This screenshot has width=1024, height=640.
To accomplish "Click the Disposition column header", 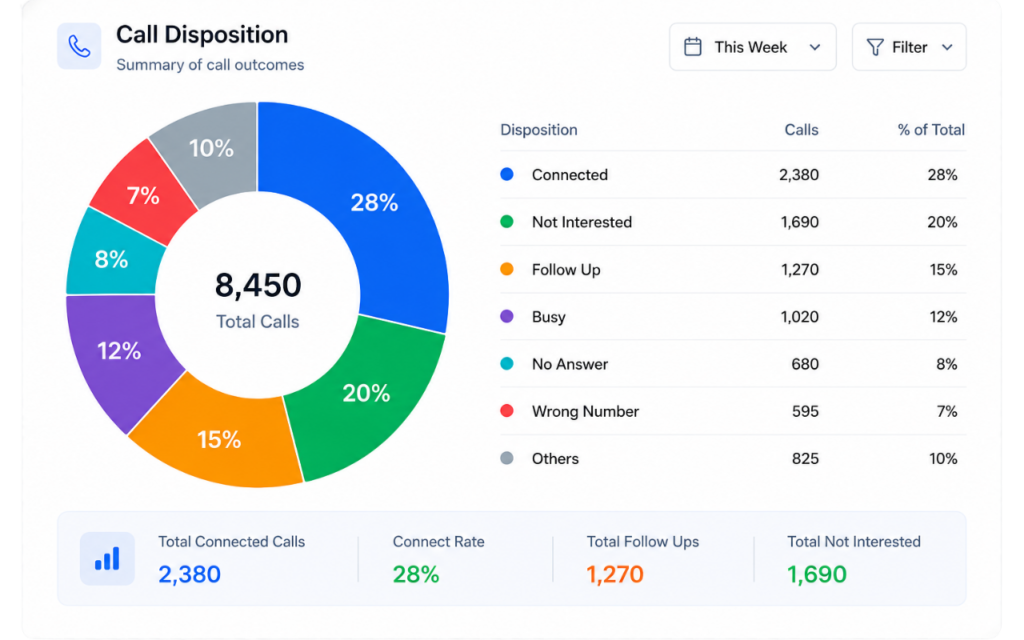I will (x=539, y=130).
